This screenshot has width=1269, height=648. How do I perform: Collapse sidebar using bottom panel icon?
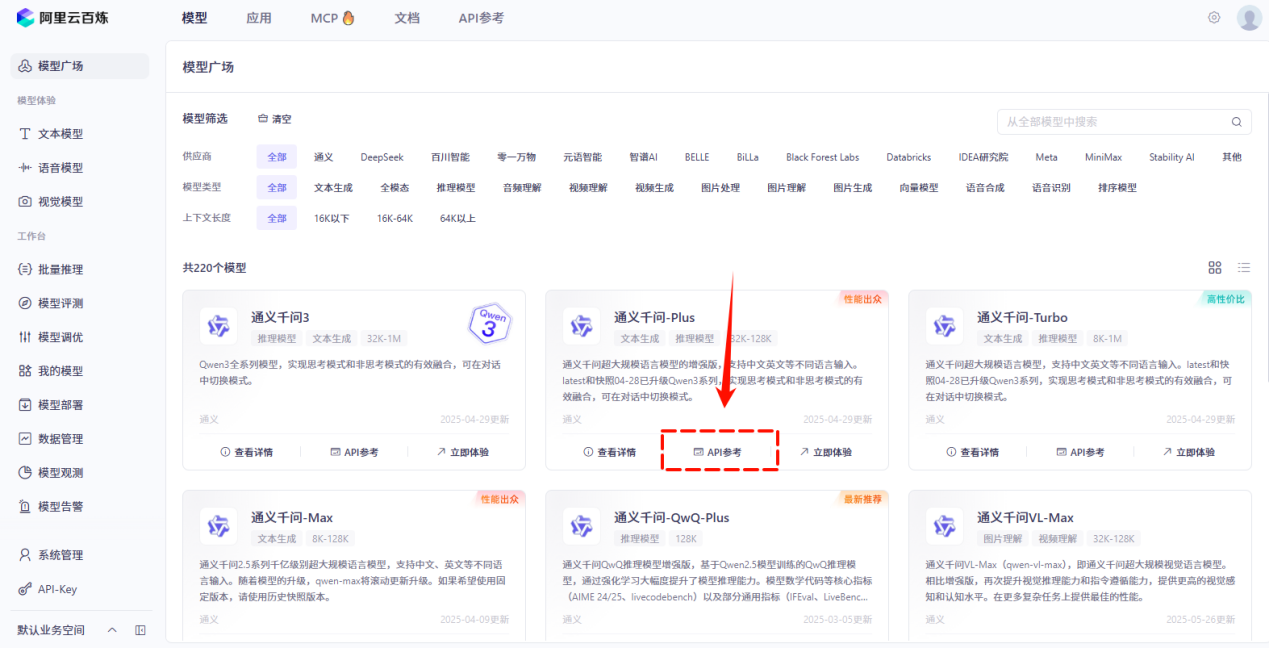(x=140, y=630)
